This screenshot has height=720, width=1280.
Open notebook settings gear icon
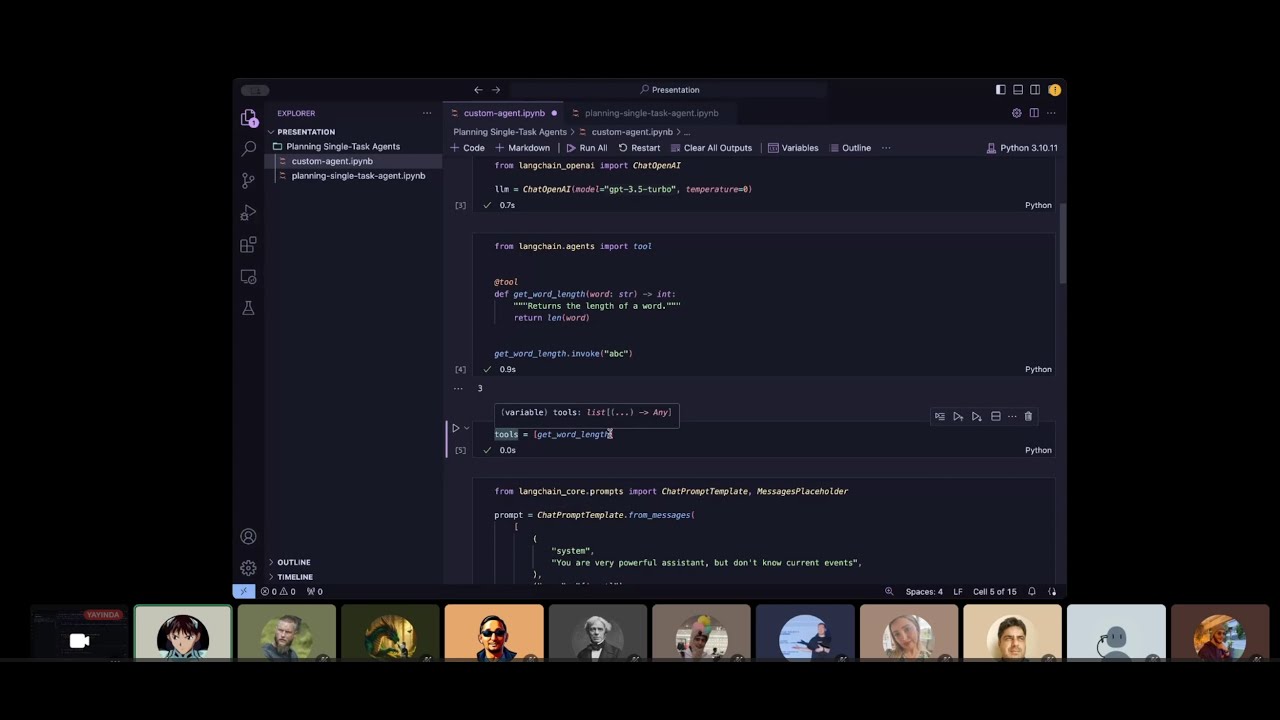1017,113
